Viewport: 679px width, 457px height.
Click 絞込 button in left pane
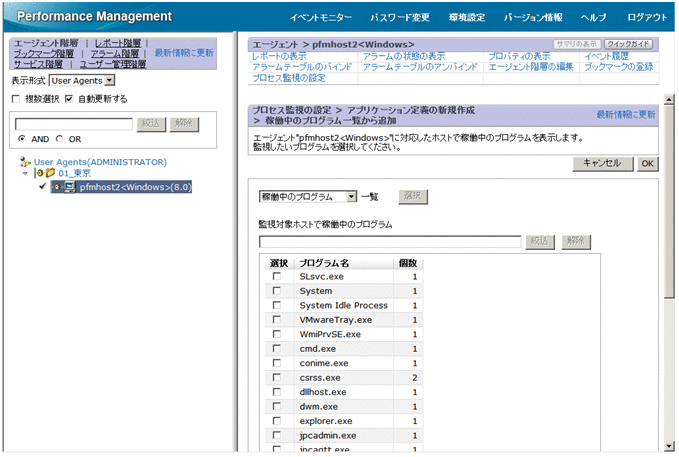151,124
